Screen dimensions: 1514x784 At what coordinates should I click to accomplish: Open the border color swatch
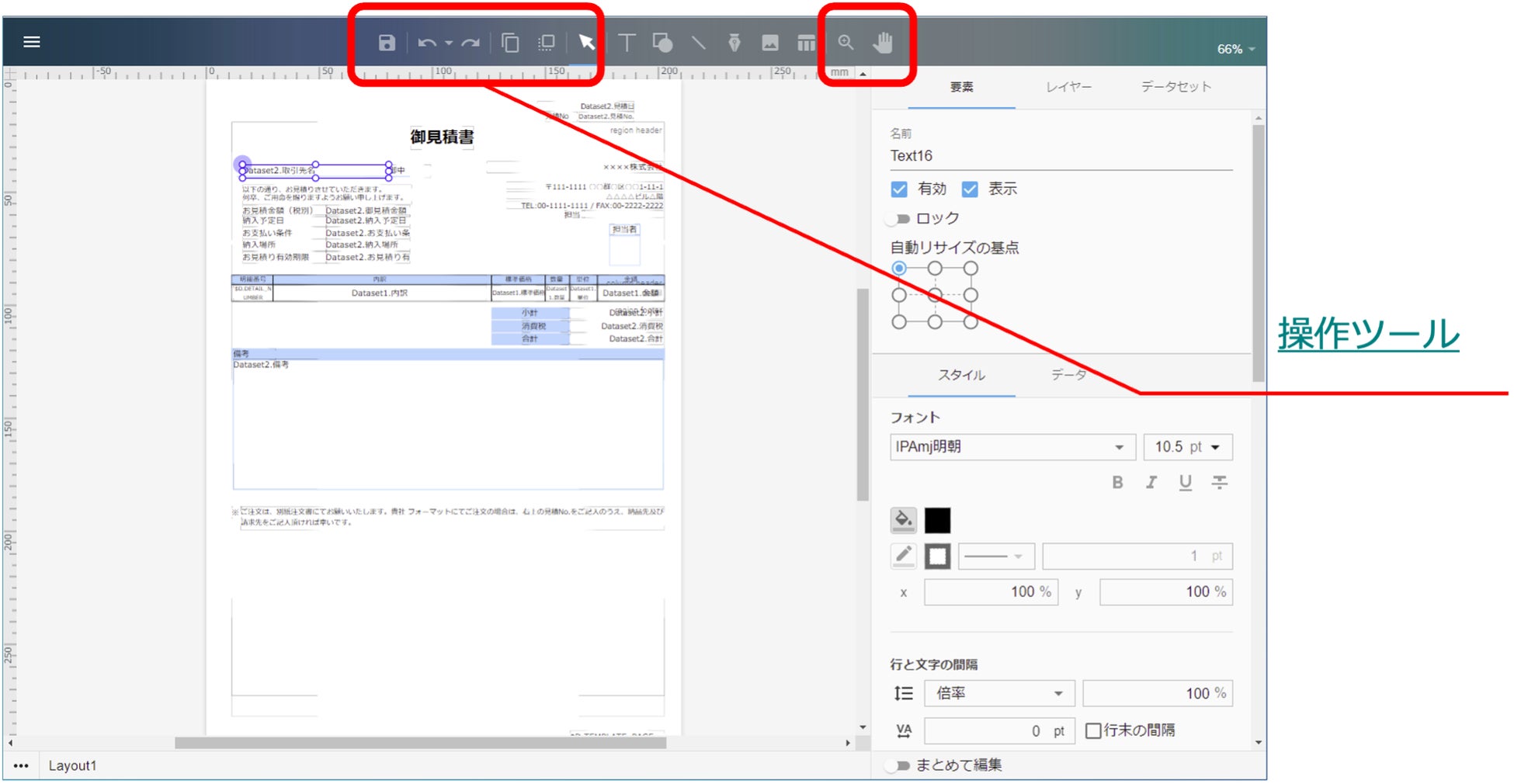click(937, 556)
